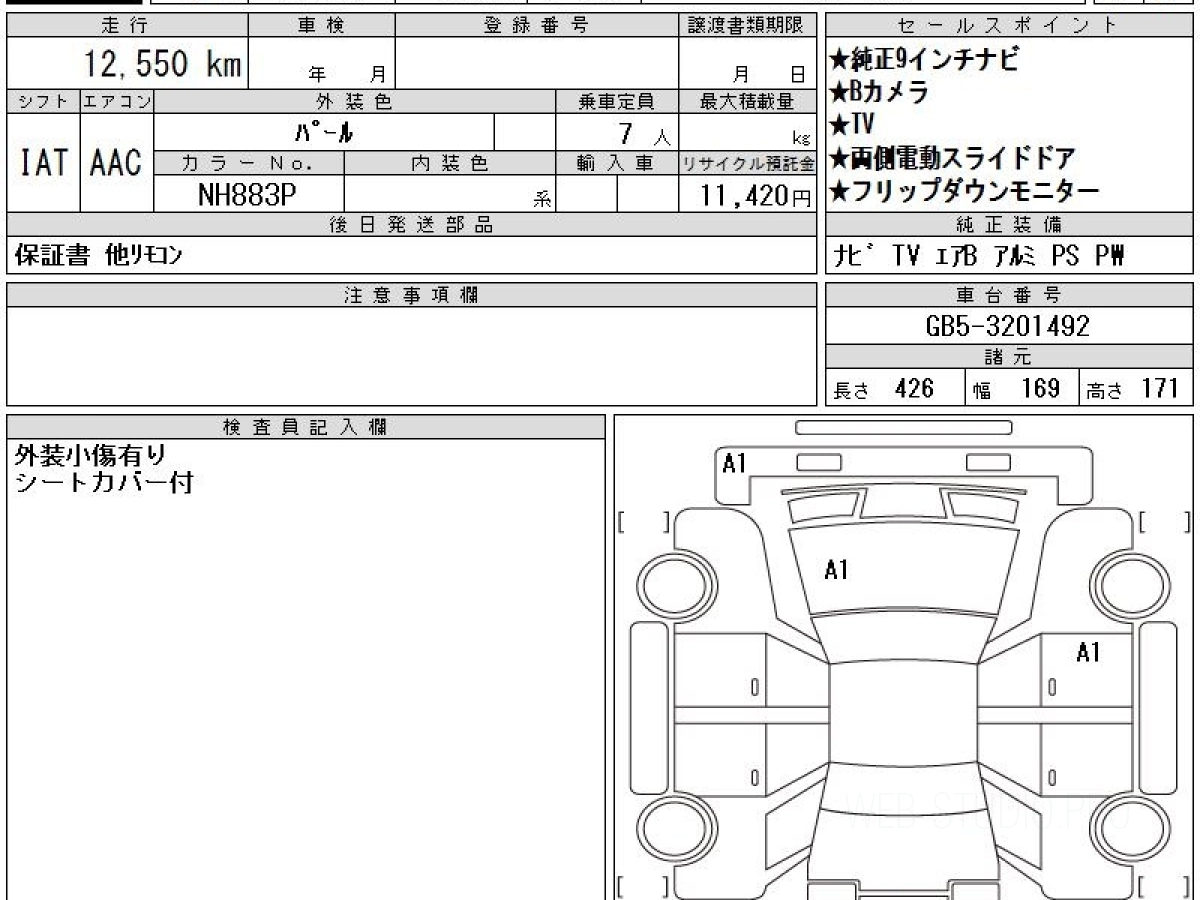The width and height of the screenshot is (1200, 900).
Task: Click the リサイクル預託金 header
Action: tap(748, 162)
